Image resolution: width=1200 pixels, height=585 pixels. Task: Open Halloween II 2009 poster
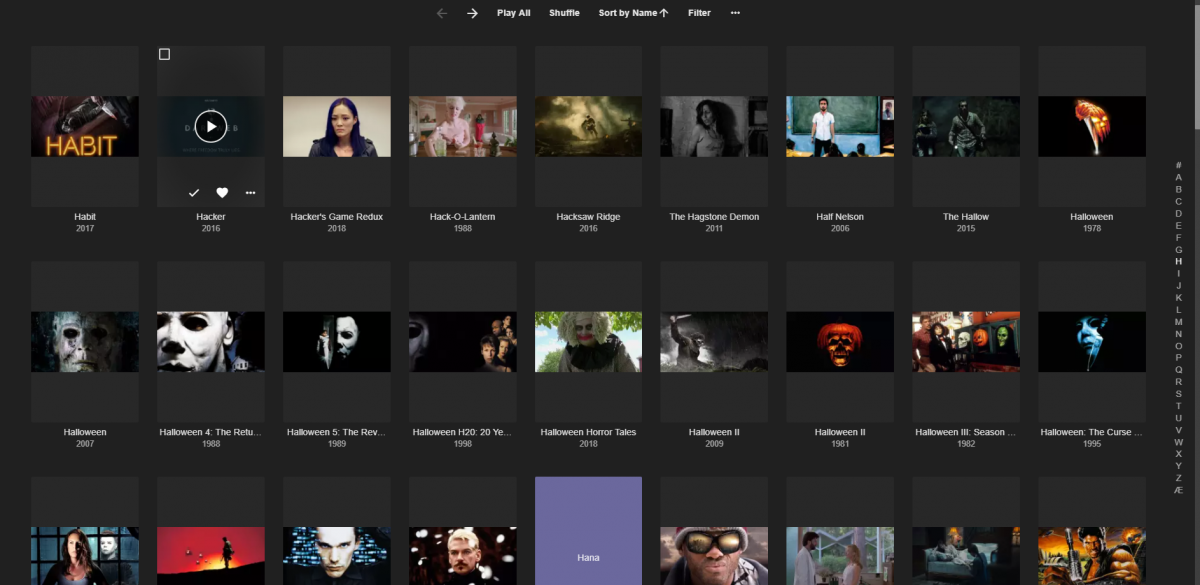(714, 342)
